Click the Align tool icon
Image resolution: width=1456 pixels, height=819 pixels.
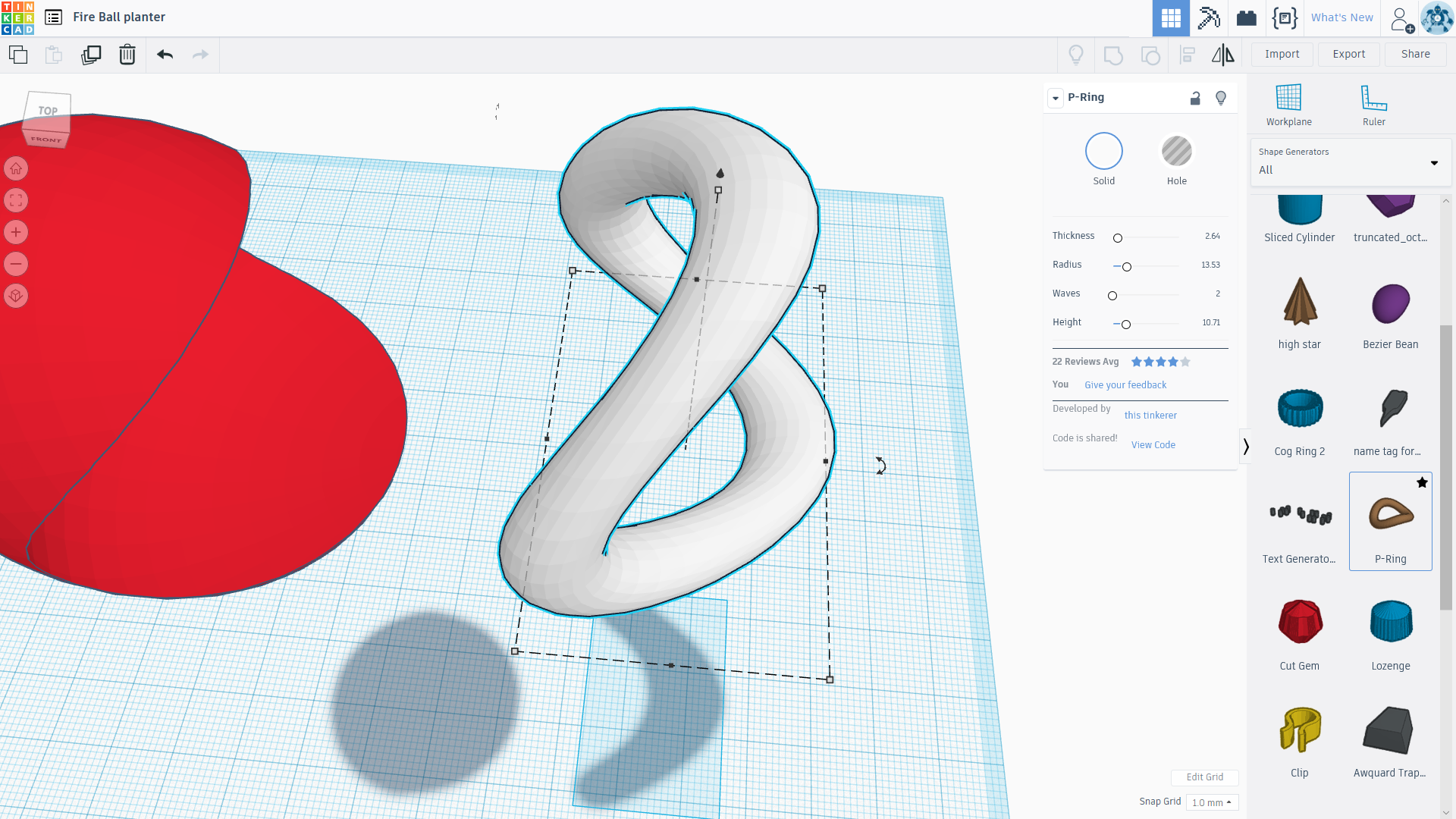[x=1188, y=55]
